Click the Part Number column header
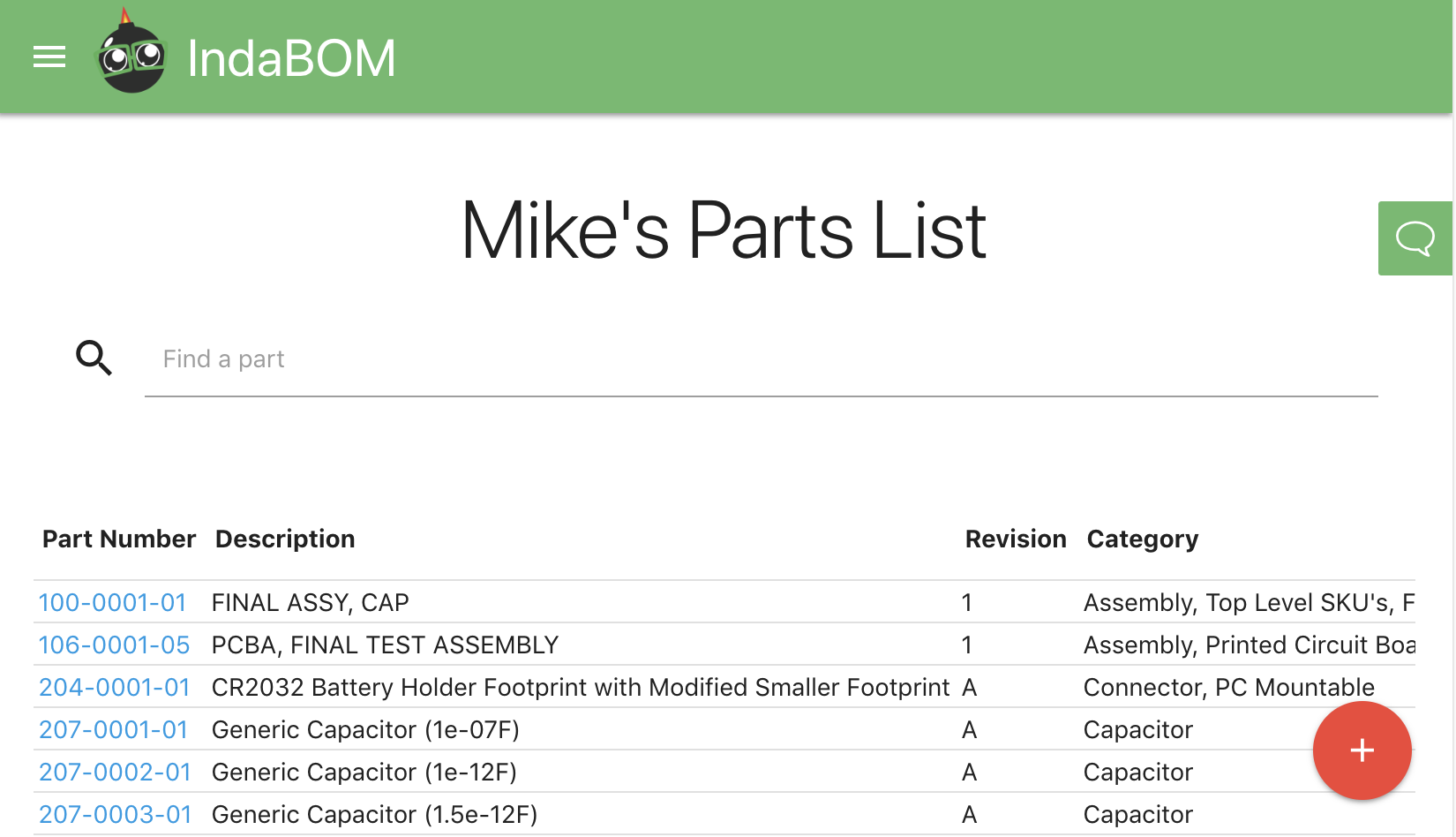Image resolution: width=1456 pixels, height=837 pixels. click(119, 539)
